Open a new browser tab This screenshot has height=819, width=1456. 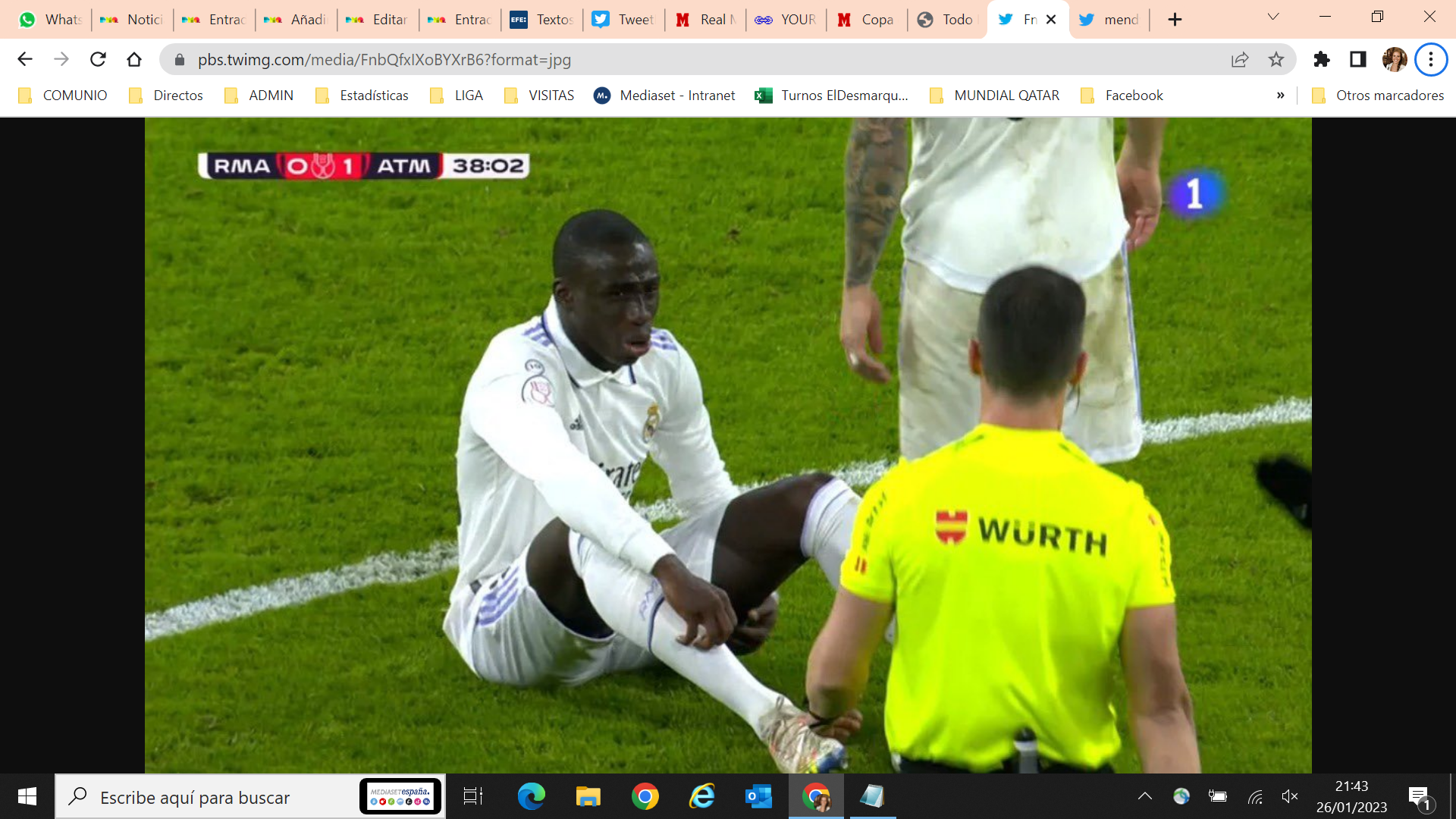(x=1175, y=20)
